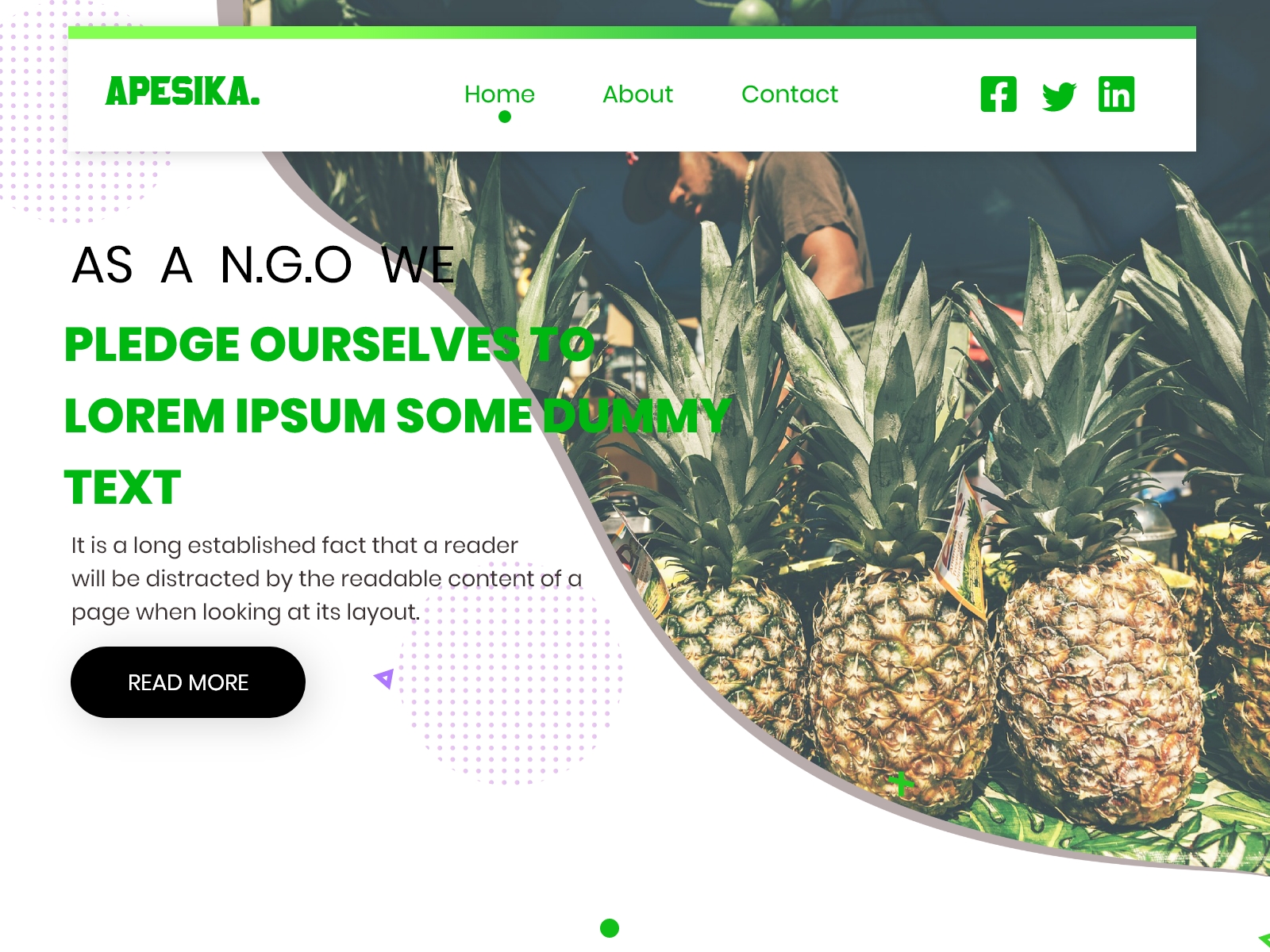Image resolution: width=1270 pixels, height=952 pixels.
Task: Click the 'PLEDGE OURSELVES TO' green heading line
Action: tap(329, 344)
